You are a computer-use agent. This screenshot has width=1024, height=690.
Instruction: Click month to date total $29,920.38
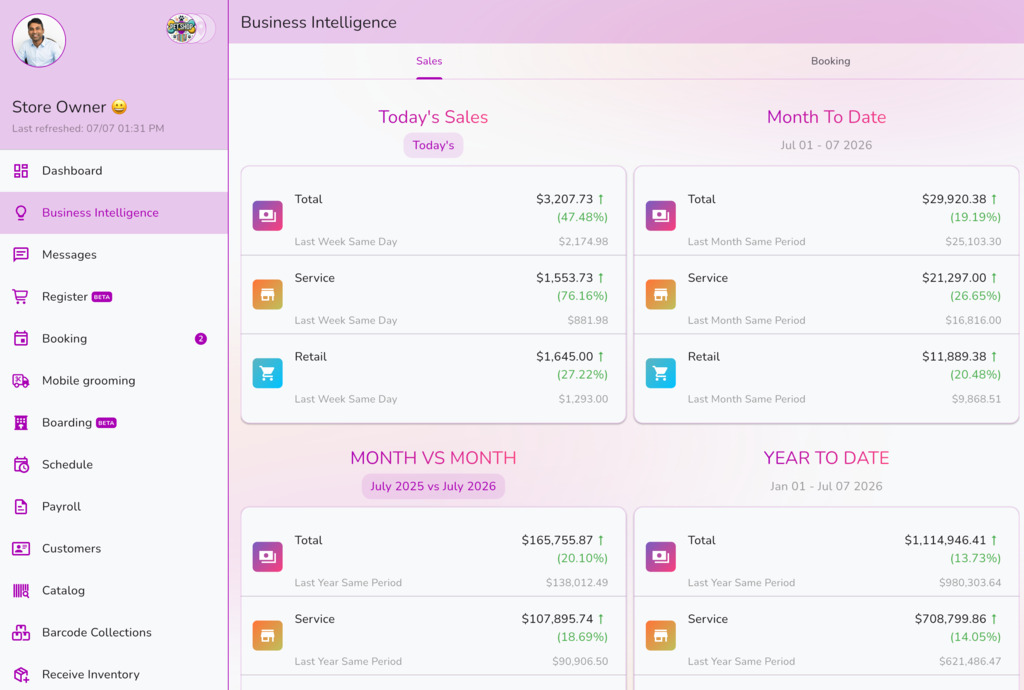pos(953,199)
